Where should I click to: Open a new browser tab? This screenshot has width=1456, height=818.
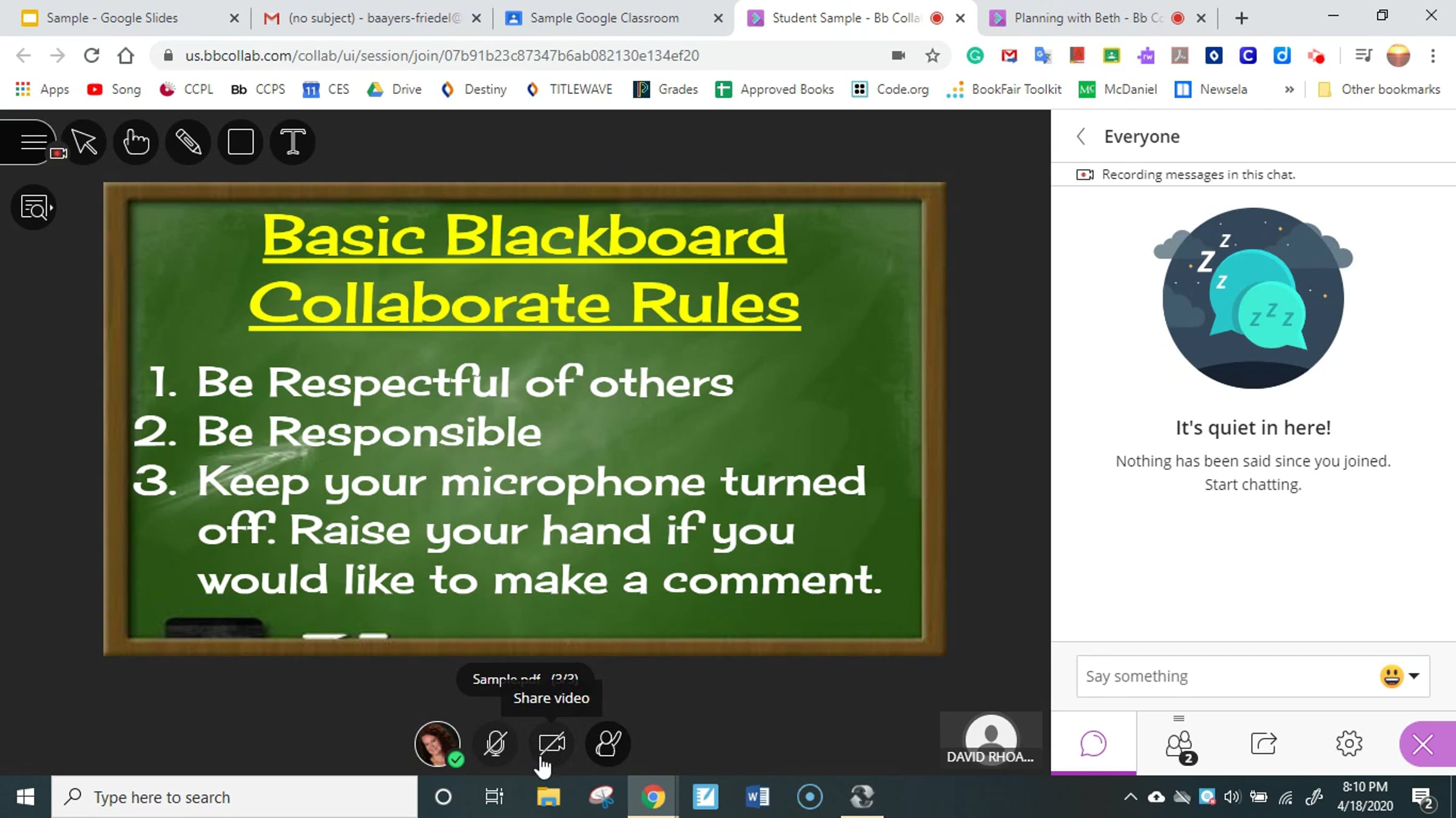click(x=1241, y=18)
